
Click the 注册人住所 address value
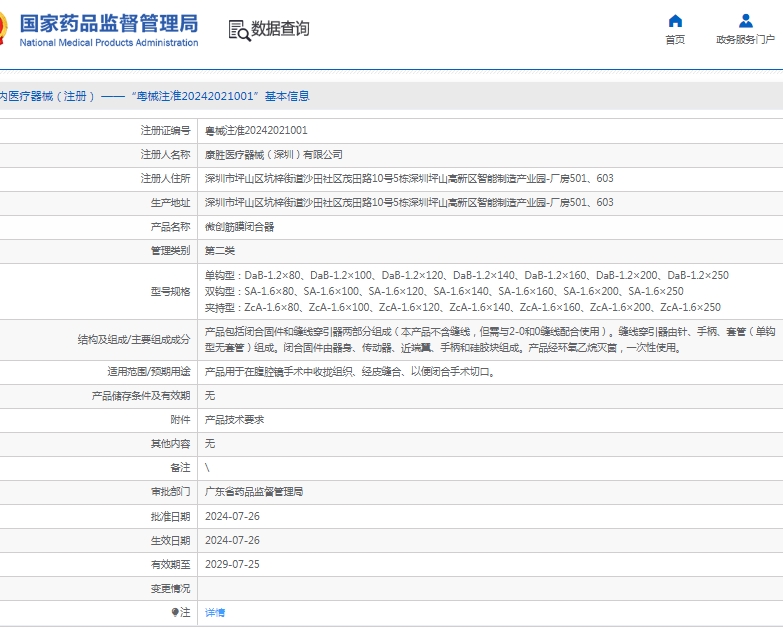(409, 179)
